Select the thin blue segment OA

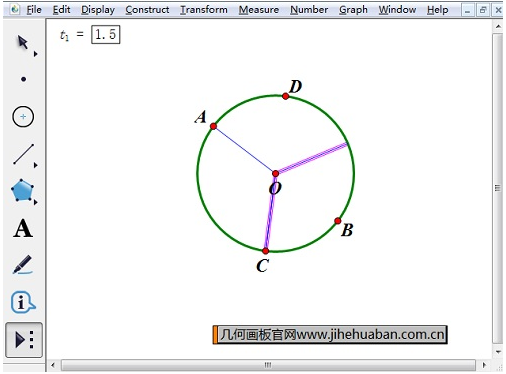[244, 150]
